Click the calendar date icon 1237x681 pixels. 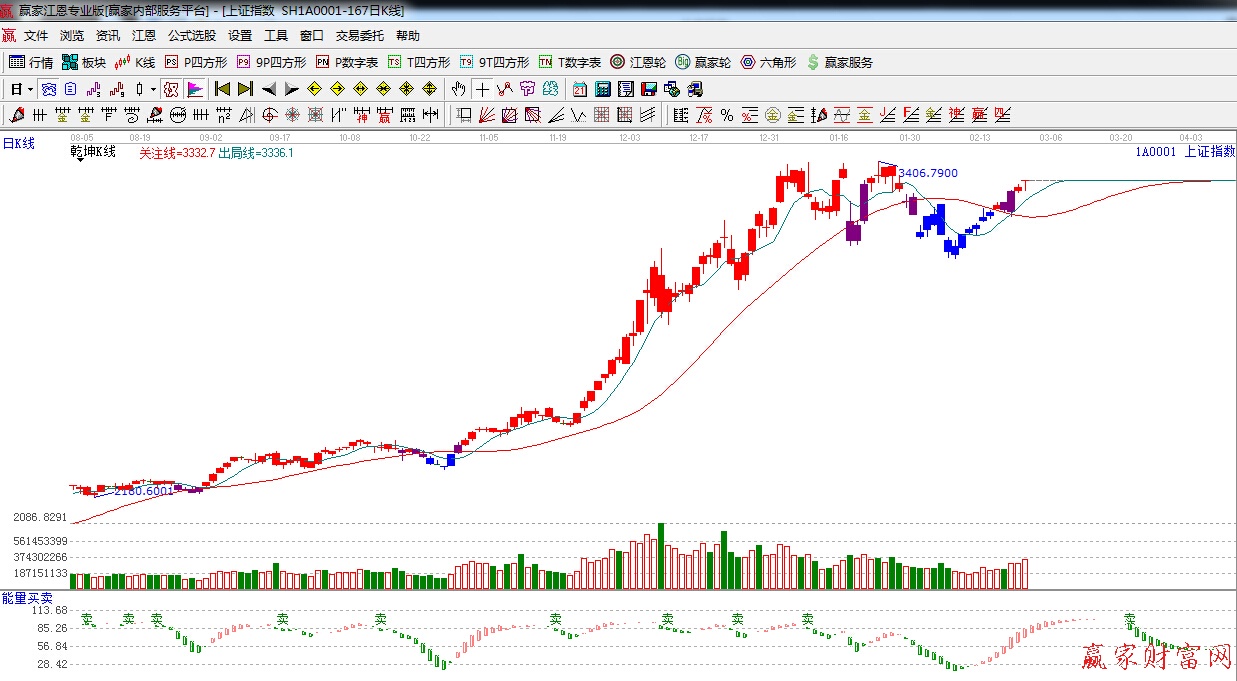(x=580, y=89)
